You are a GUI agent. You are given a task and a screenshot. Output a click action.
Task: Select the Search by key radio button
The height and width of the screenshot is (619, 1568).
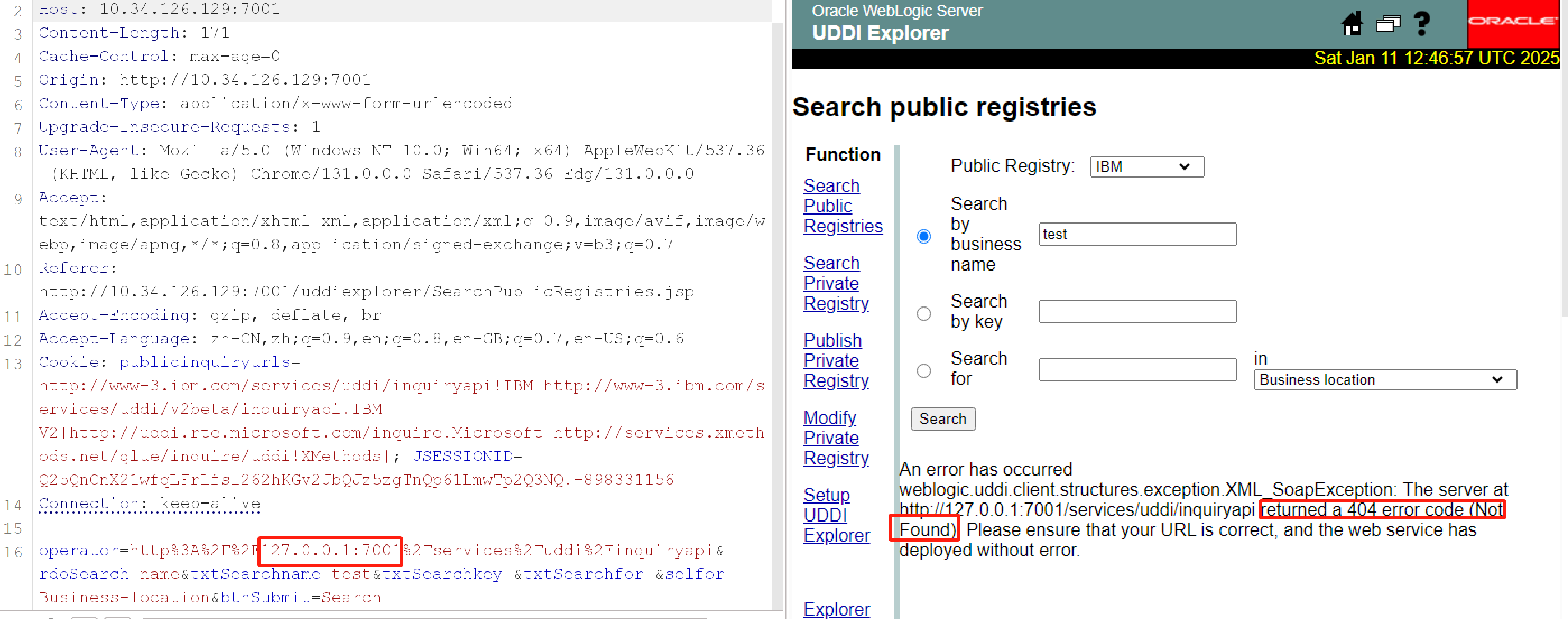[x=923, y=313]
